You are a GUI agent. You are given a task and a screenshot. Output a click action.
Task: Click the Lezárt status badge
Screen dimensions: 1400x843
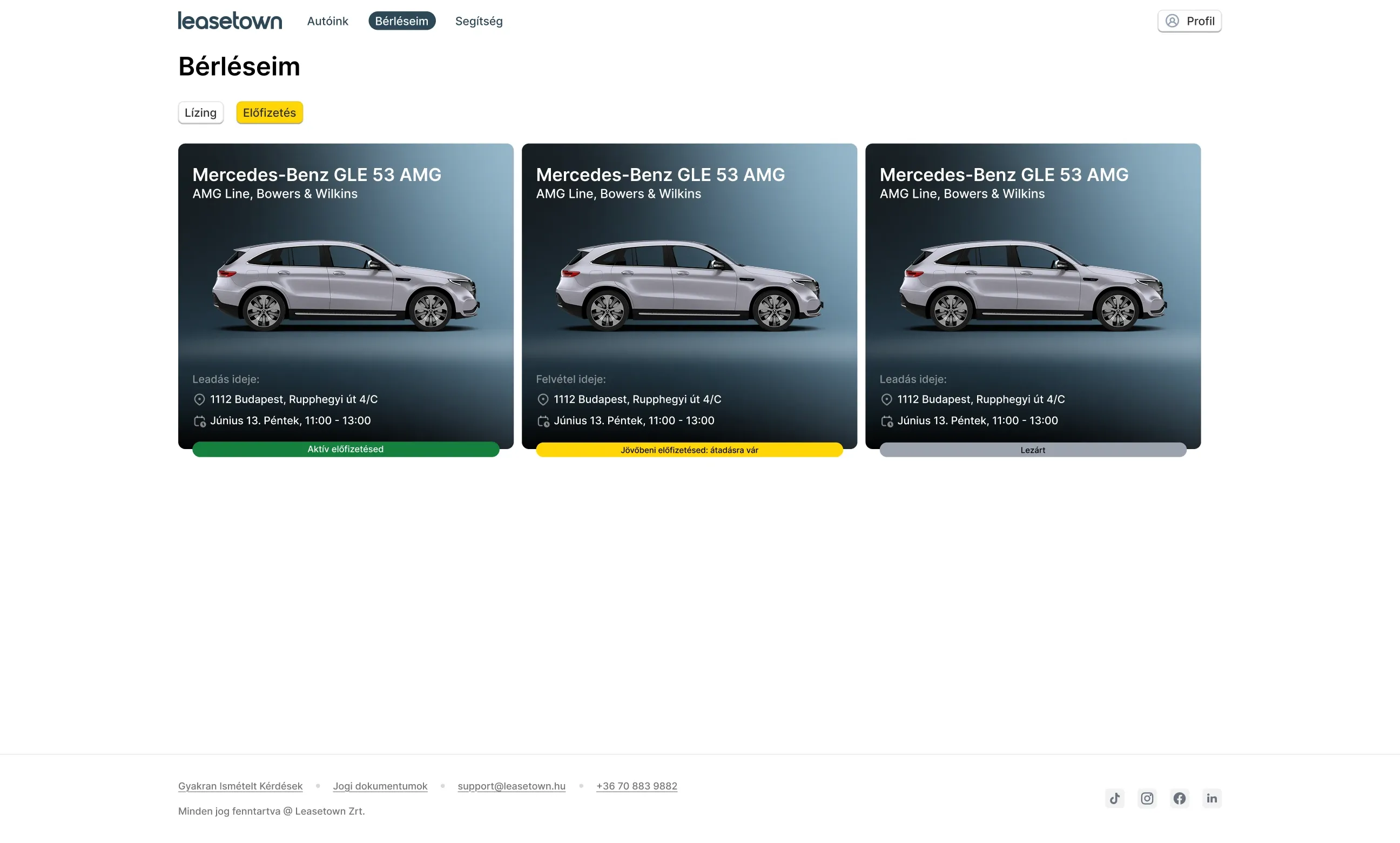coord(1033,450)
